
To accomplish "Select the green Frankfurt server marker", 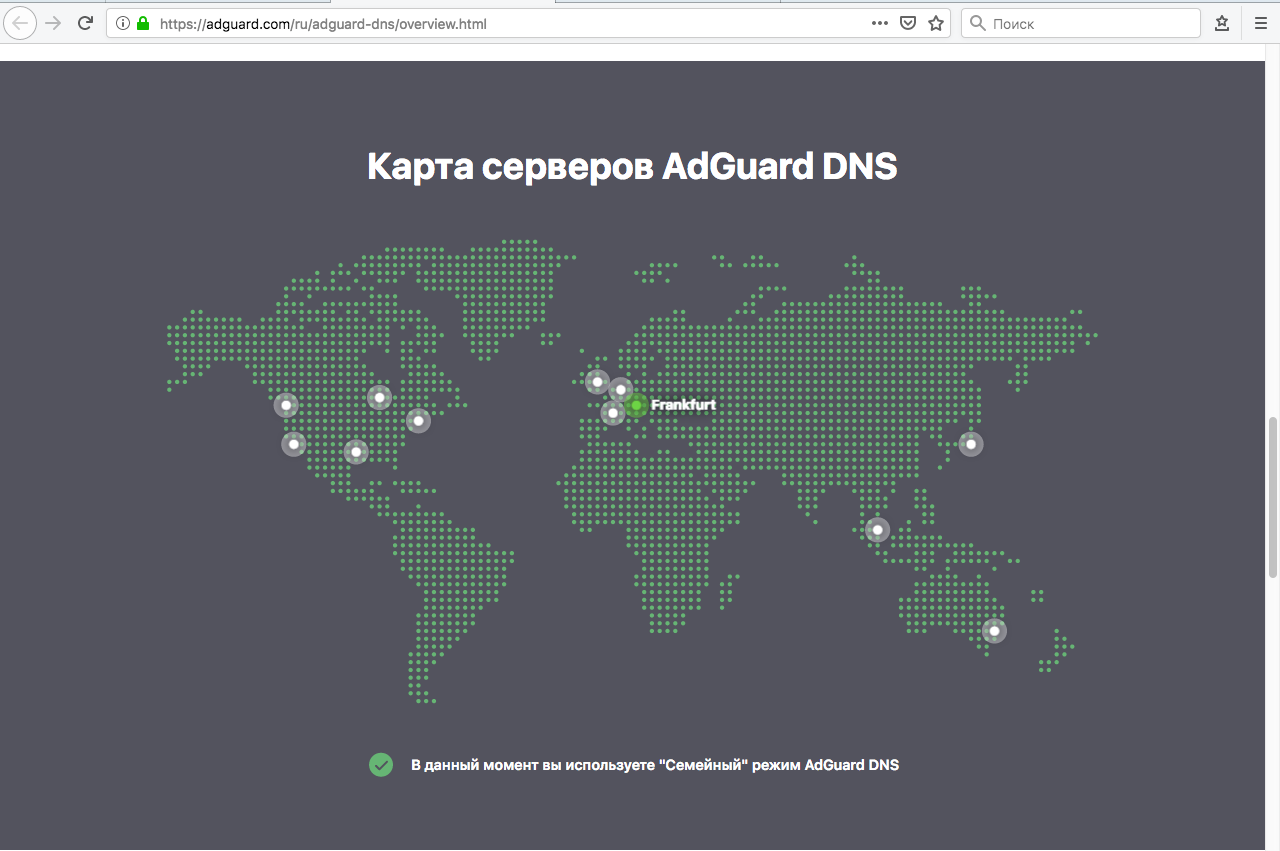I will [636, 405].
